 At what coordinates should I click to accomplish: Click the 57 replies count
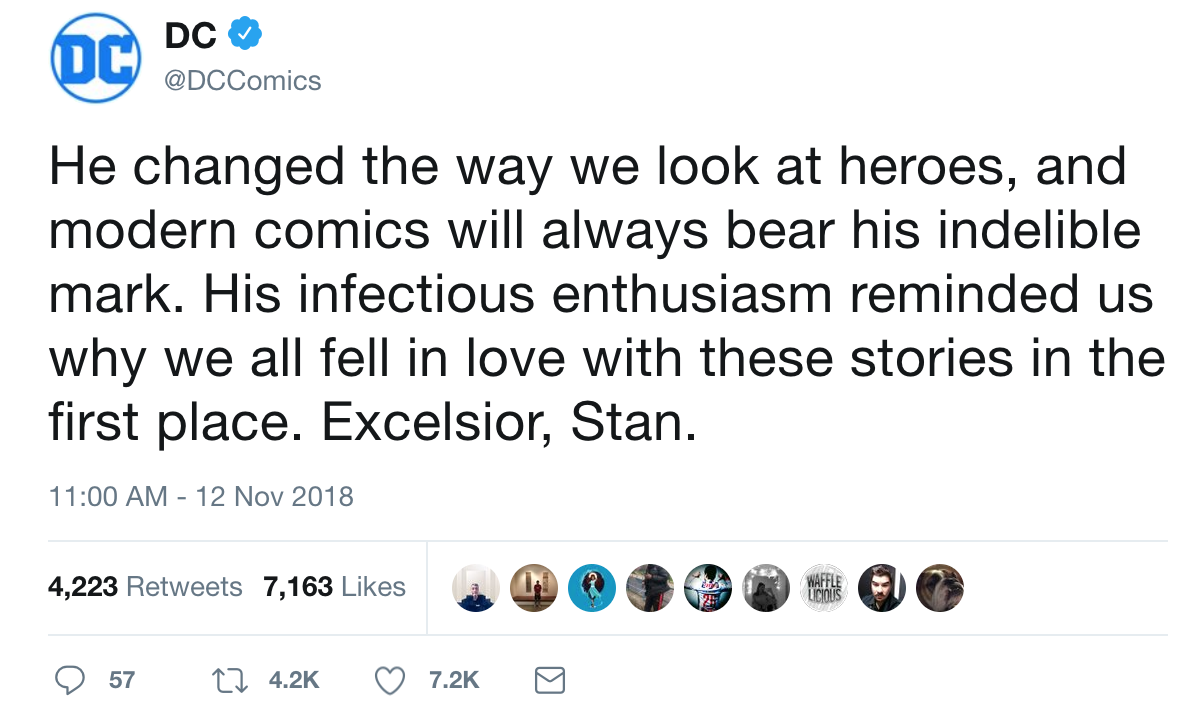tap(122, 680)
